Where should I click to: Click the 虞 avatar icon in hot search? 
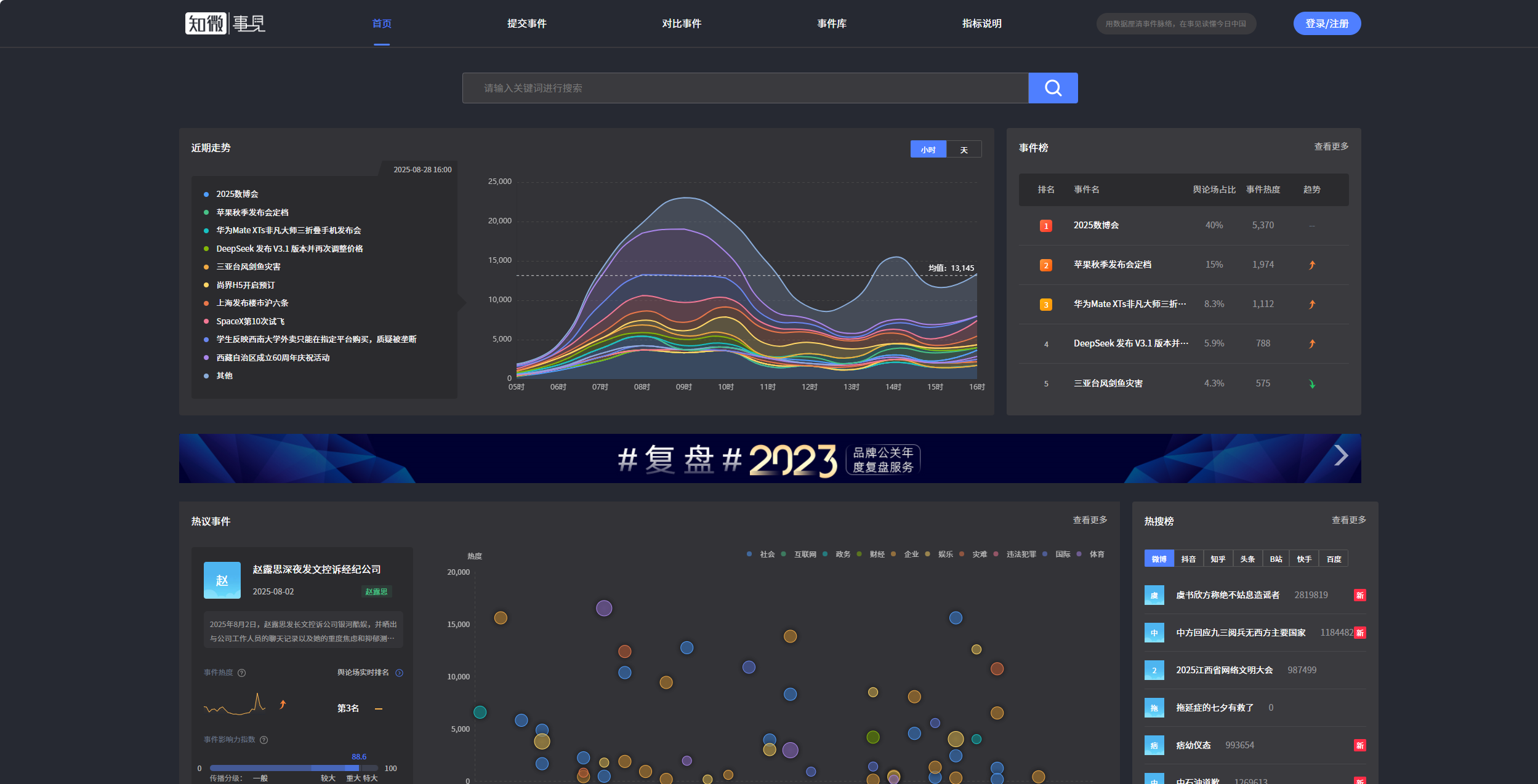(1154, 595)
